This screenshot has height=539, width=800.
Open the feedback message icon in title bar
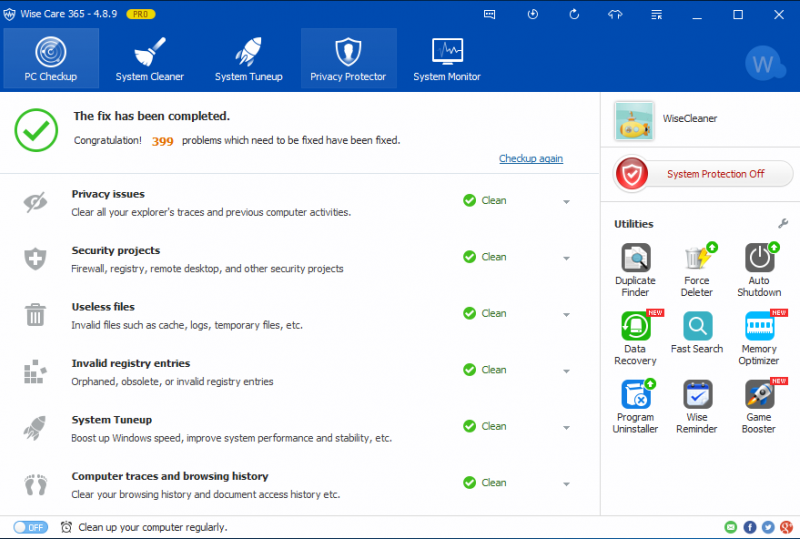pos(489,14)
